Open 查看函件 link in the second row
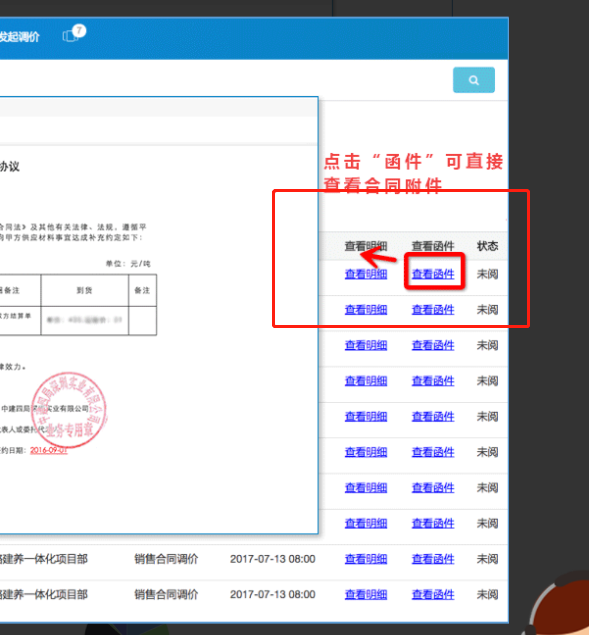 tap(433, 310)
